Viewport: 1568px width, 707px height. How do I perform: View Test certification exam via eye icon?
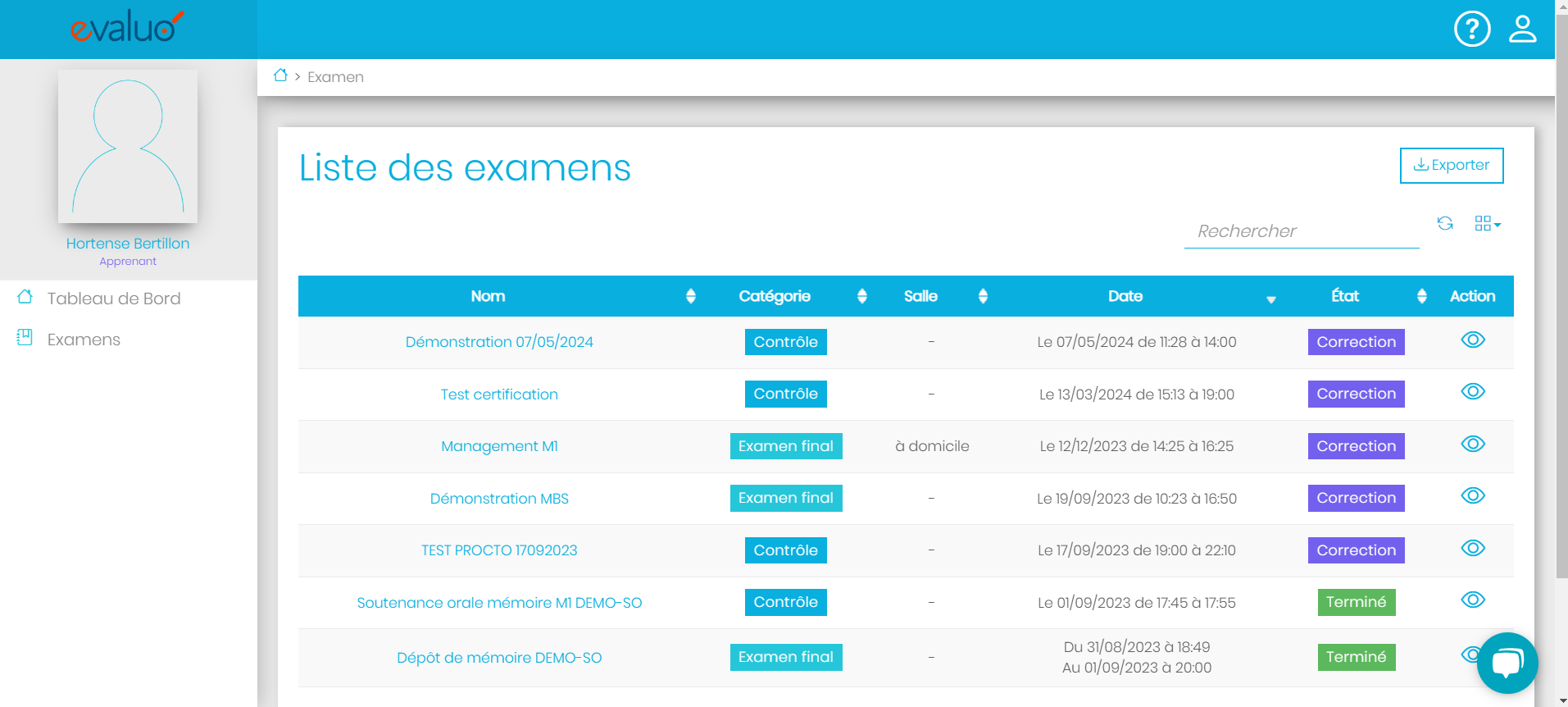point(1472,392)
